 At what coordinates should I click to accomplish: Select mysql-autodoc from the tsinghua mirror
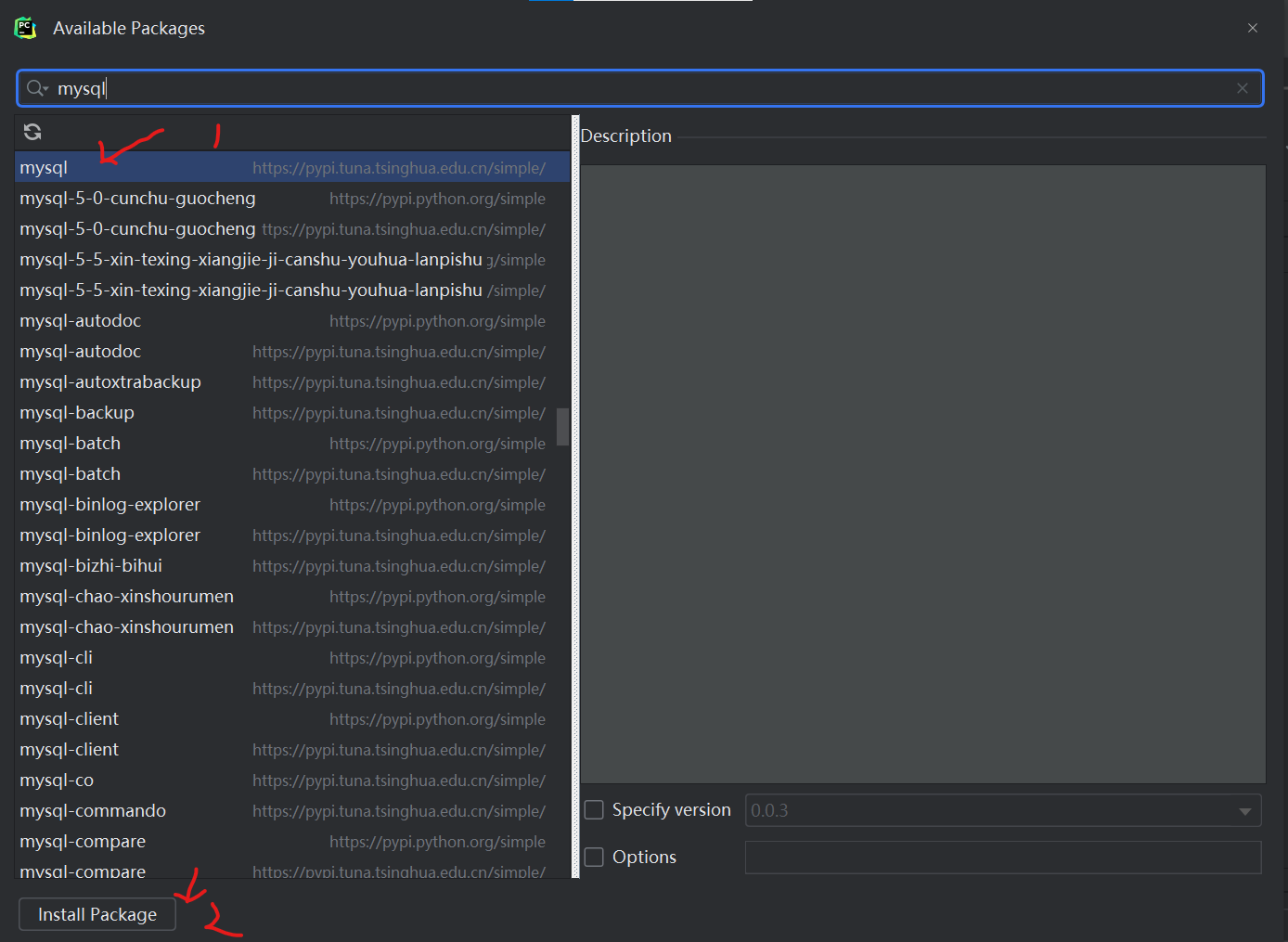tap(292, 351)
